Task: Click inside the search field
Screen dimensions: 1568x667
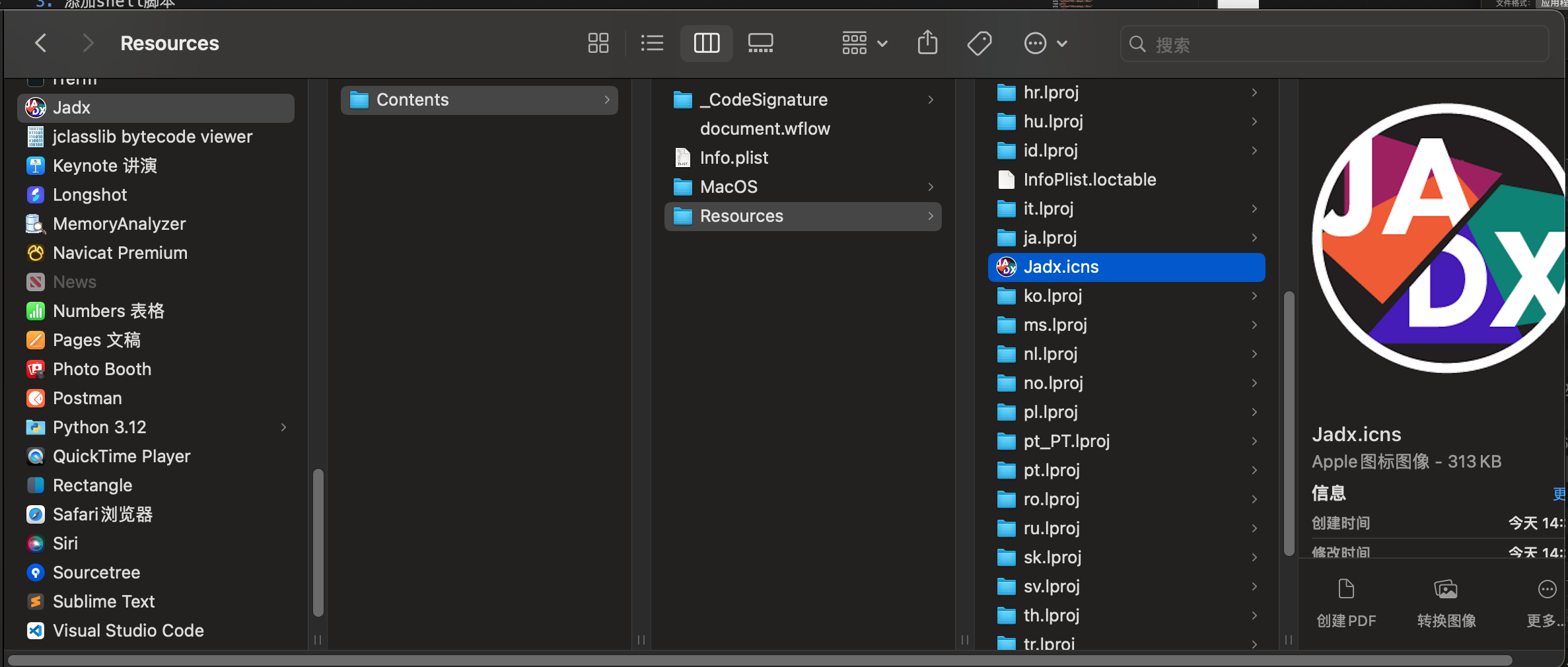Action: click(x=1341, y=44)
